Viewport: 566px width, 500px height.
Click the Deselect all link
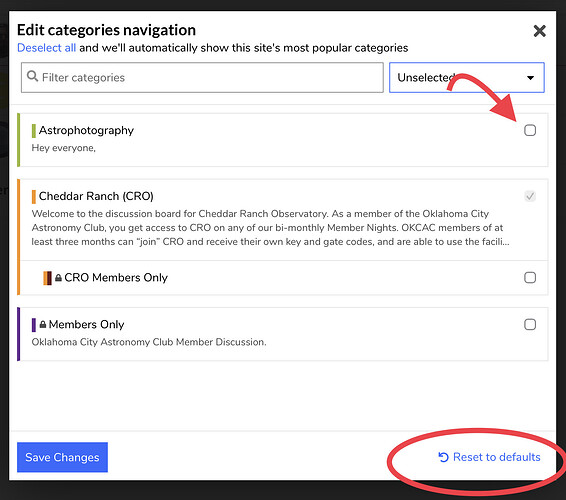(x=47, y=48)
